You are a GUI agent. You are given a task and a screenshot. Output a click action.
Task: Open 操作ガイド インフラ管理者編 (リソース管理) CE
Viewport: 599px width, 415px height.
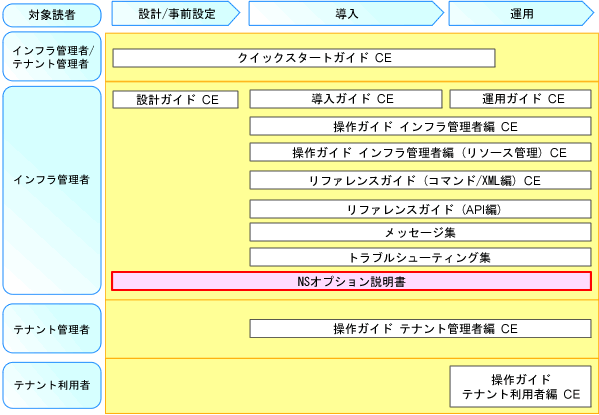pos(421,152)
